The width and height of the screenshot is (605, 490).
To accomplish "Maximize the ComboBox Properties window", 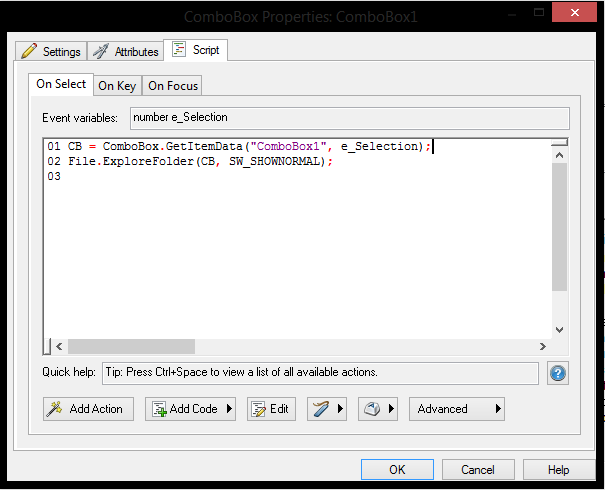I will click(x=539, y=12).
